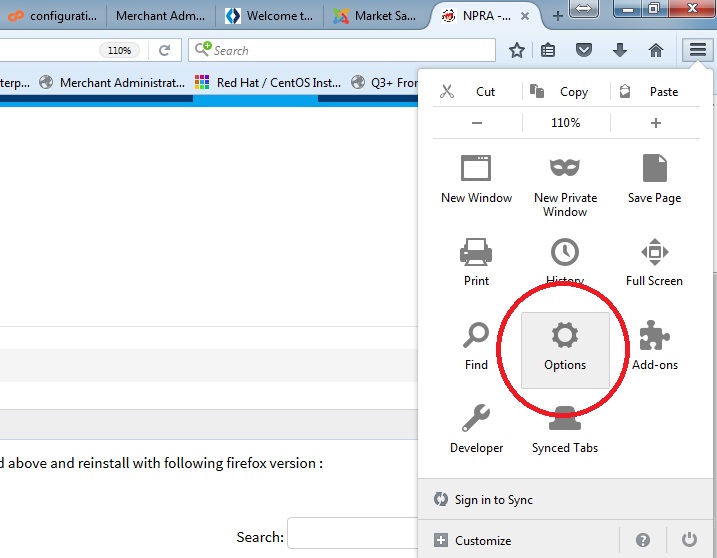Open a New Window
This screenshot has width=717, height=558.
tap(476, 168)
